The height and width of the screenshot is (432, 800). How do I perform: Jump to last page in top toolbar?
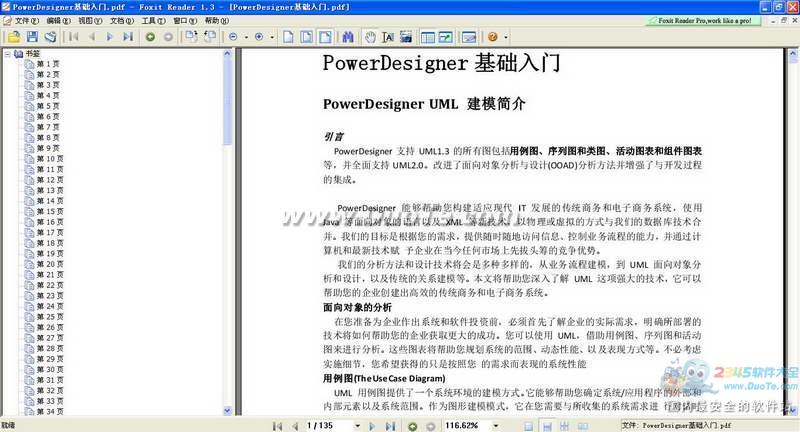tap(128, 37)
